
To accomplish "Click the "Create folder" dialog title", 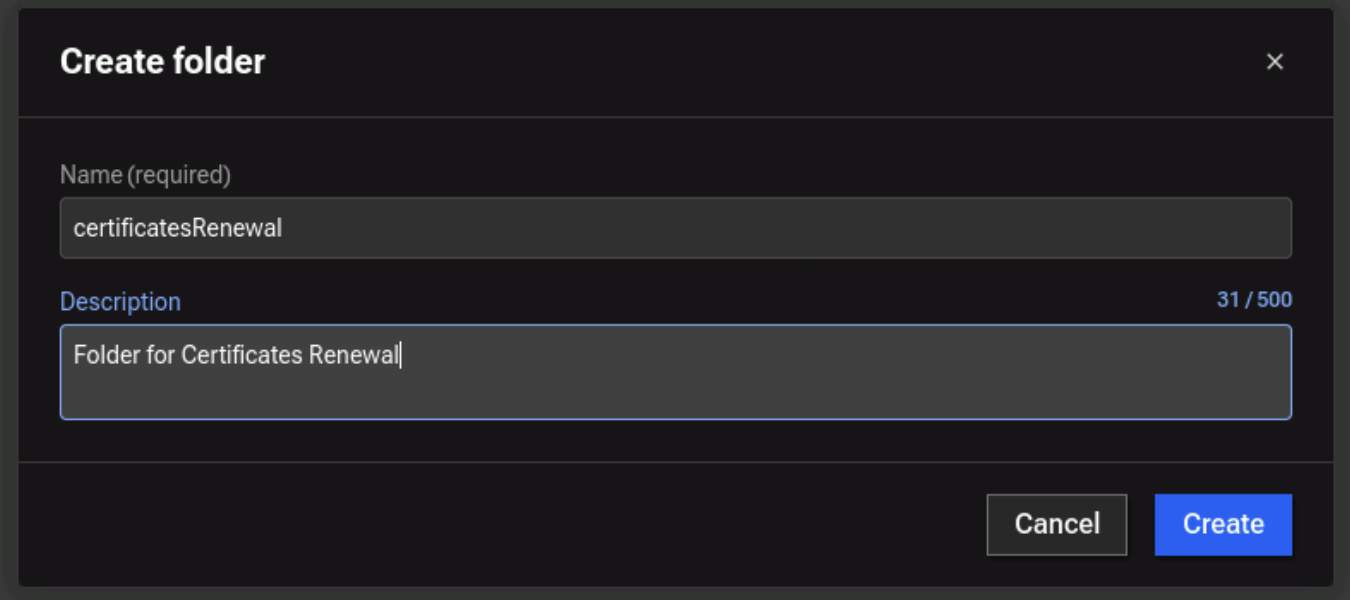I will click(162, 62).
